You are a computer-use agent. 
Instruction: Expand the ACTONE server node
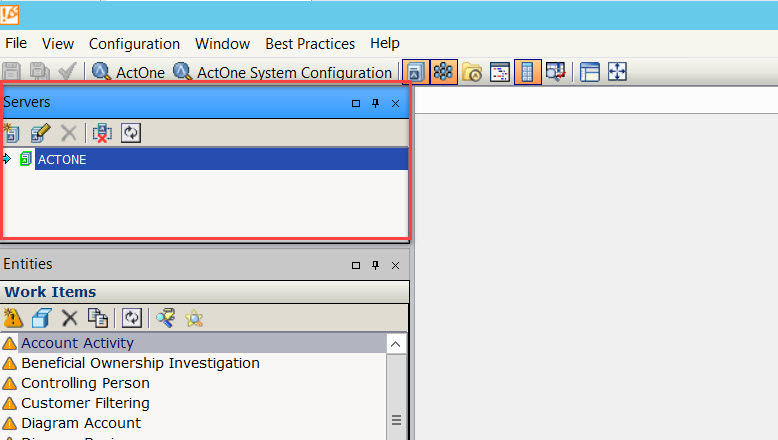[7, 159]
